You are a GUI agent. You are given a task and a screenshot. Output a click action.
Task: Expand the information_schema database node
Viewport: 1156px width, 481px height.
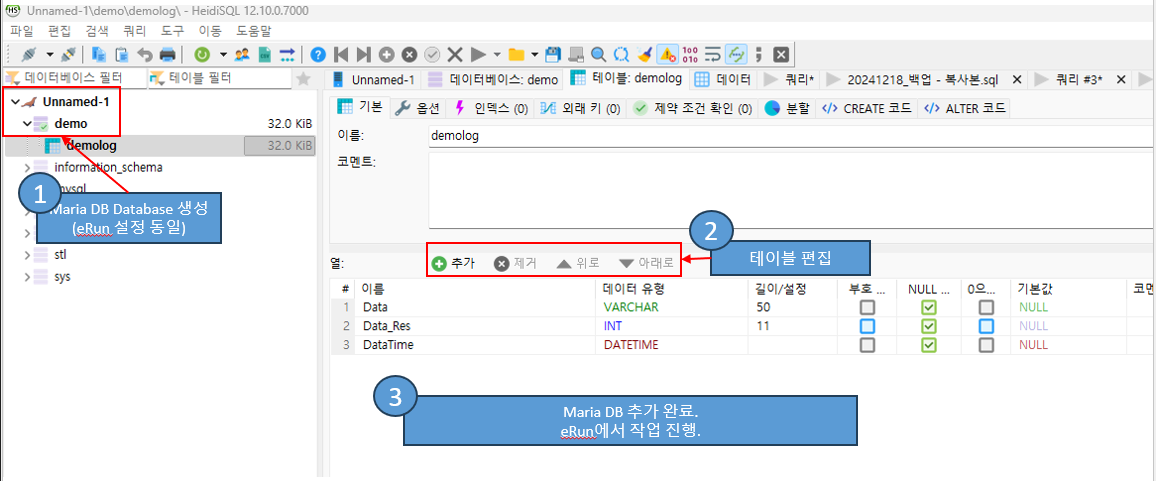tap(27, 167)
